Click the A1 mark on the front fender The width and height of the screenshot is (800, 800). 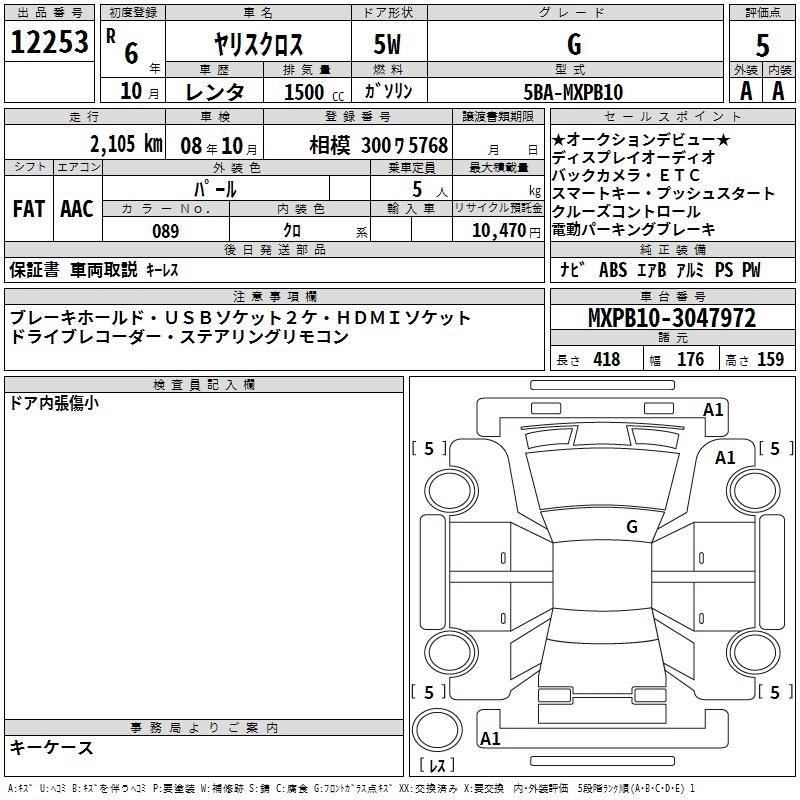pyautogui.click(x=725, y=458)
